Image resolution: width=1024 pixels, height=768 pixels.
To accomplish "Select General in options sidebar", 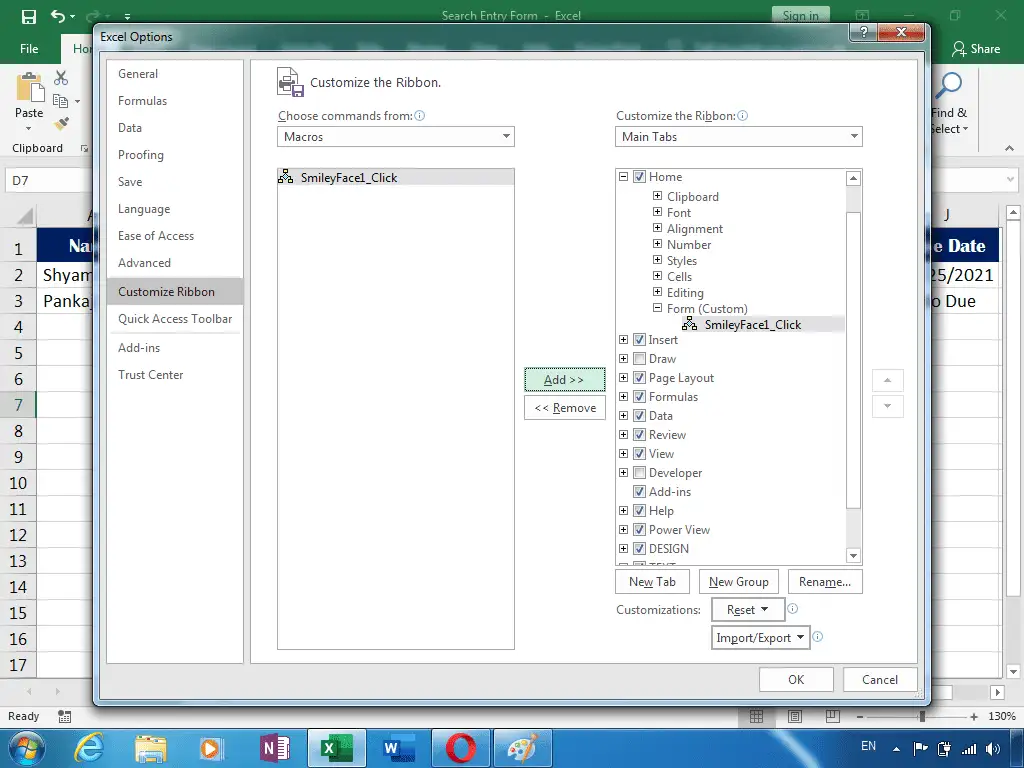I will [x=175, y=74].
